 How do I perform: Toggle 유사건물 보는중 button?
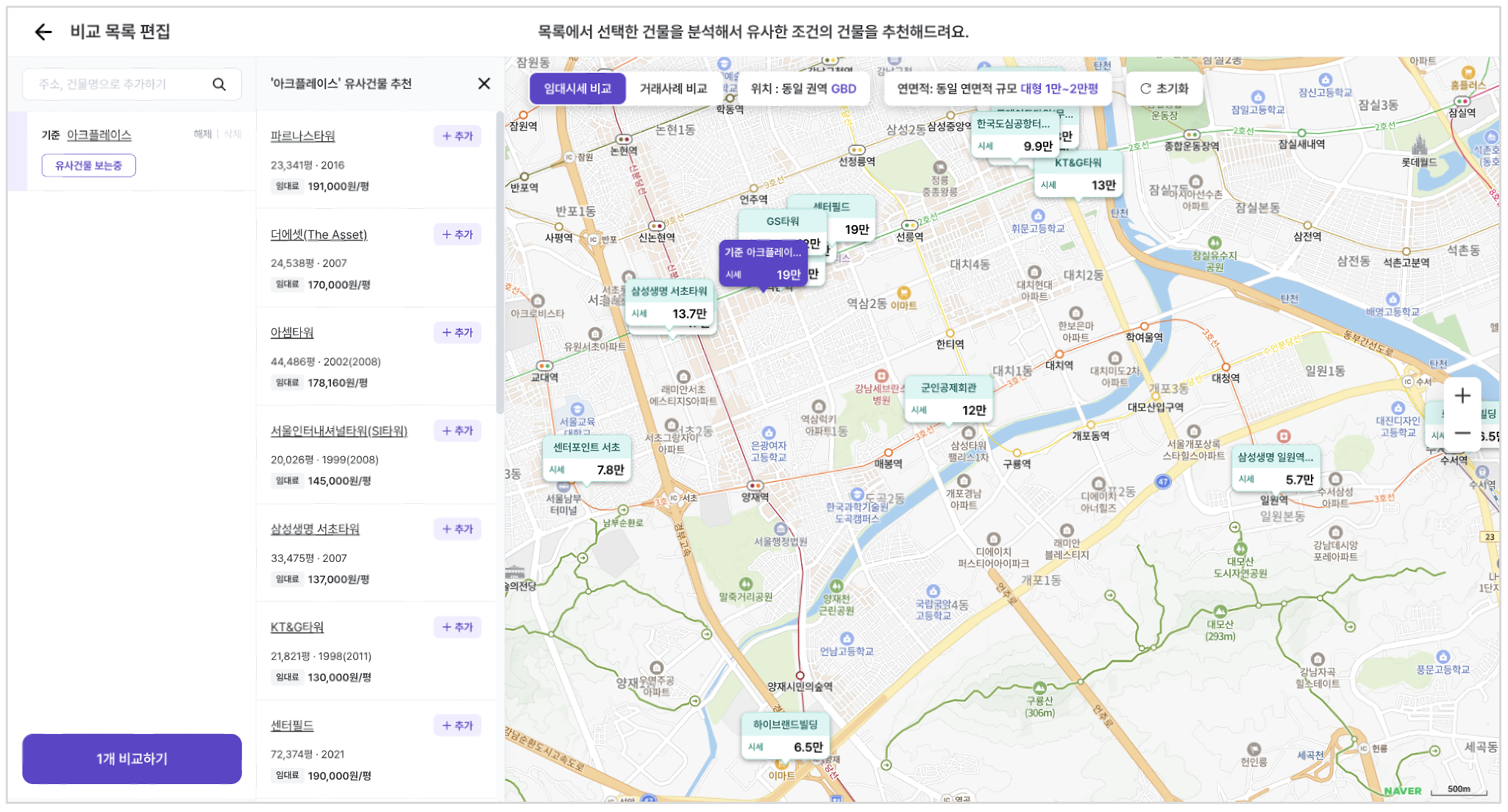point(88,165)
